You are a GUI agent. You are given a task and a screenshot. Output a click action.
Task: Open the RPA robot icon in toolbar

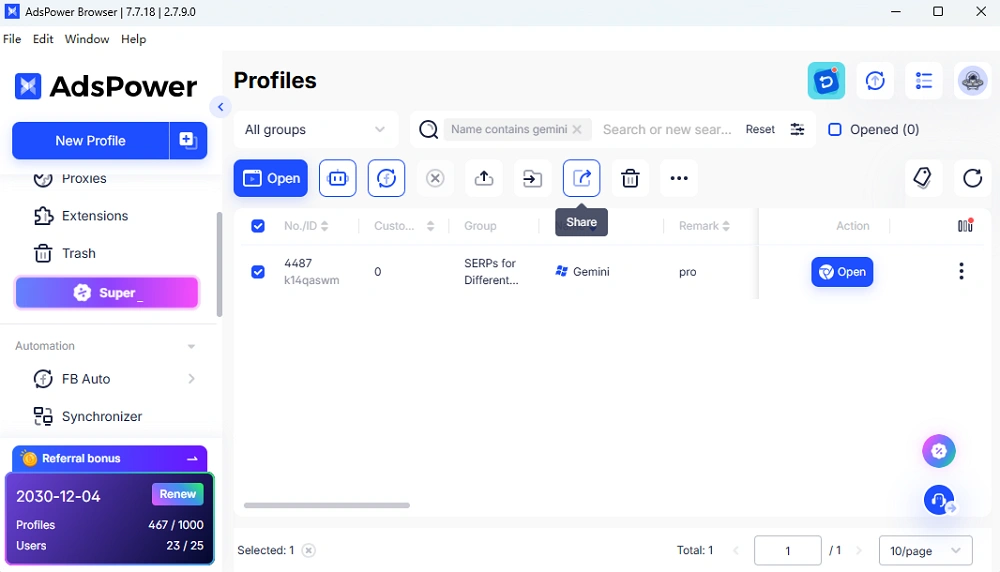coord(337,179)
